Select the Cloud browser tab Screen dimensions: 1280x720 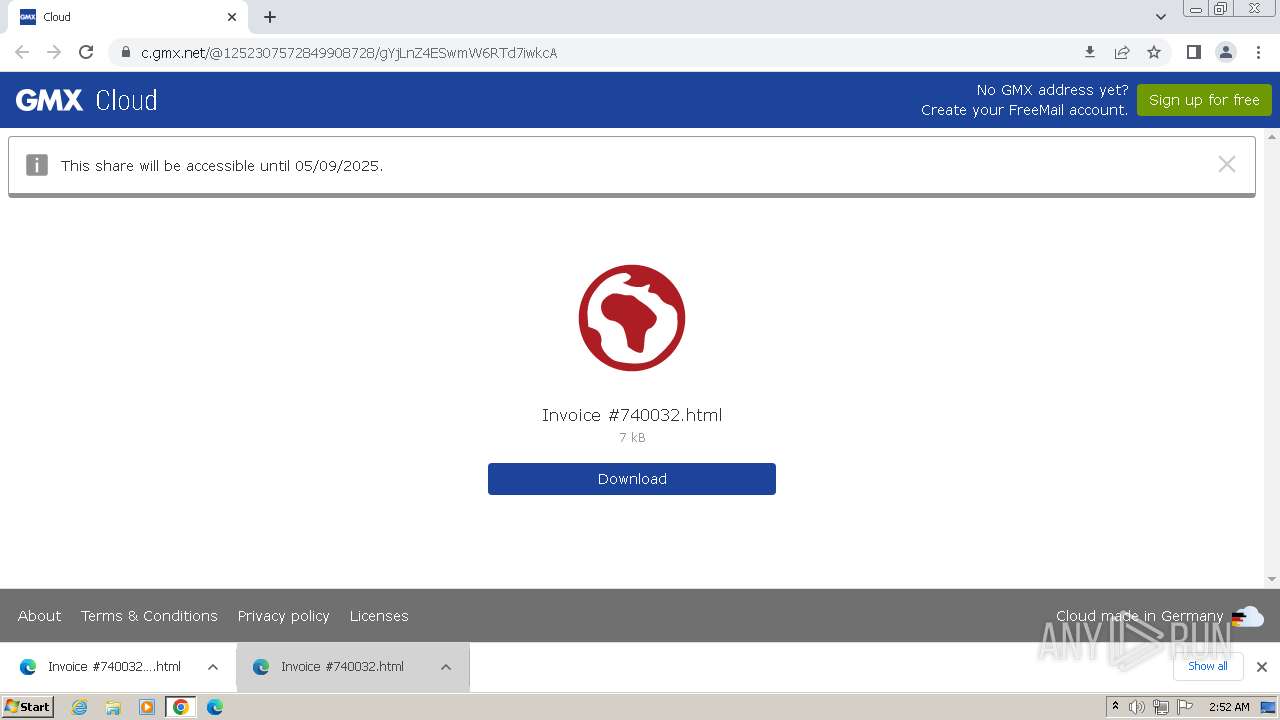(x=127, y=17)
